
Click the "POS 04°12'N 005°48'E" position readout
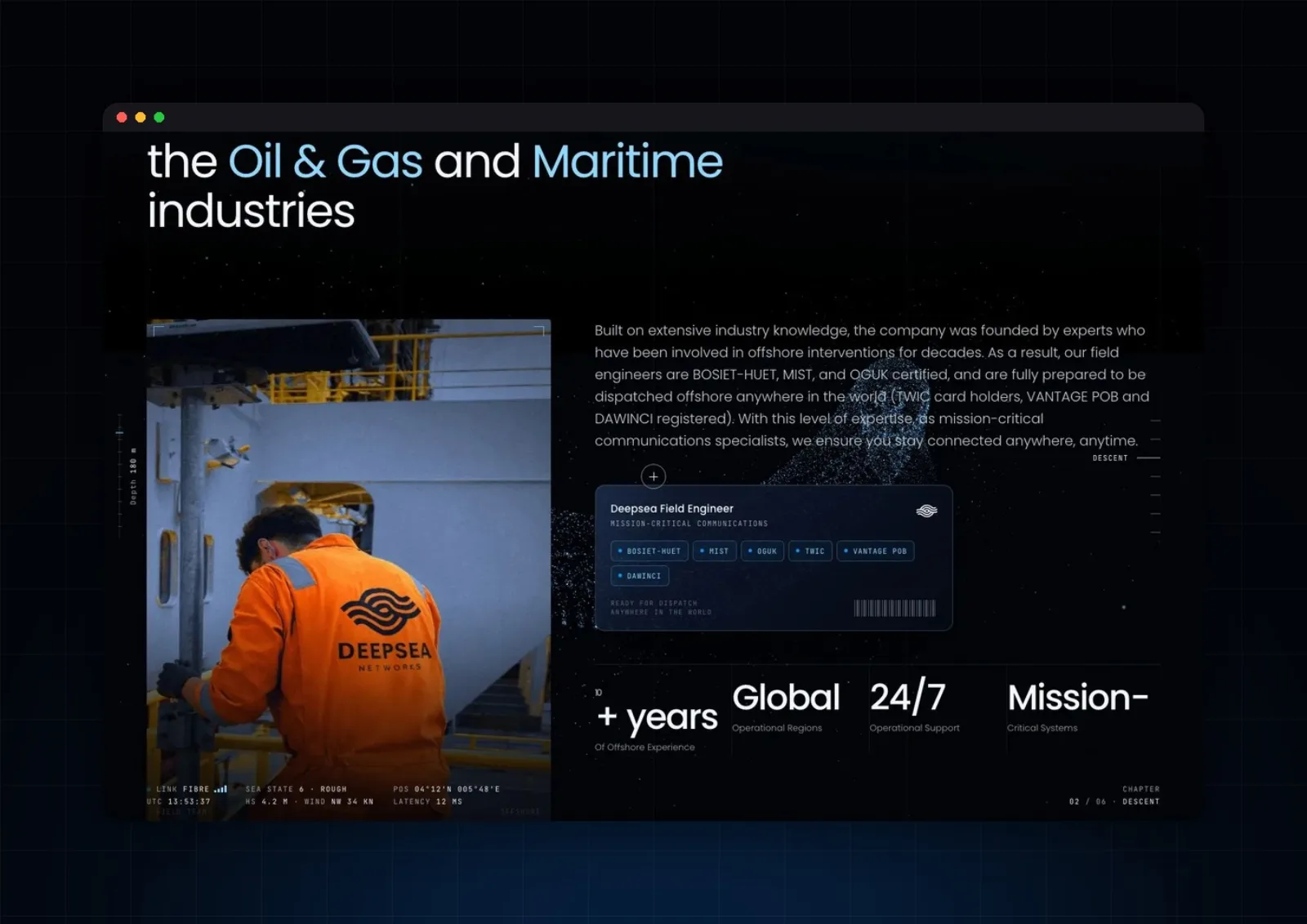tap(446, 789)
